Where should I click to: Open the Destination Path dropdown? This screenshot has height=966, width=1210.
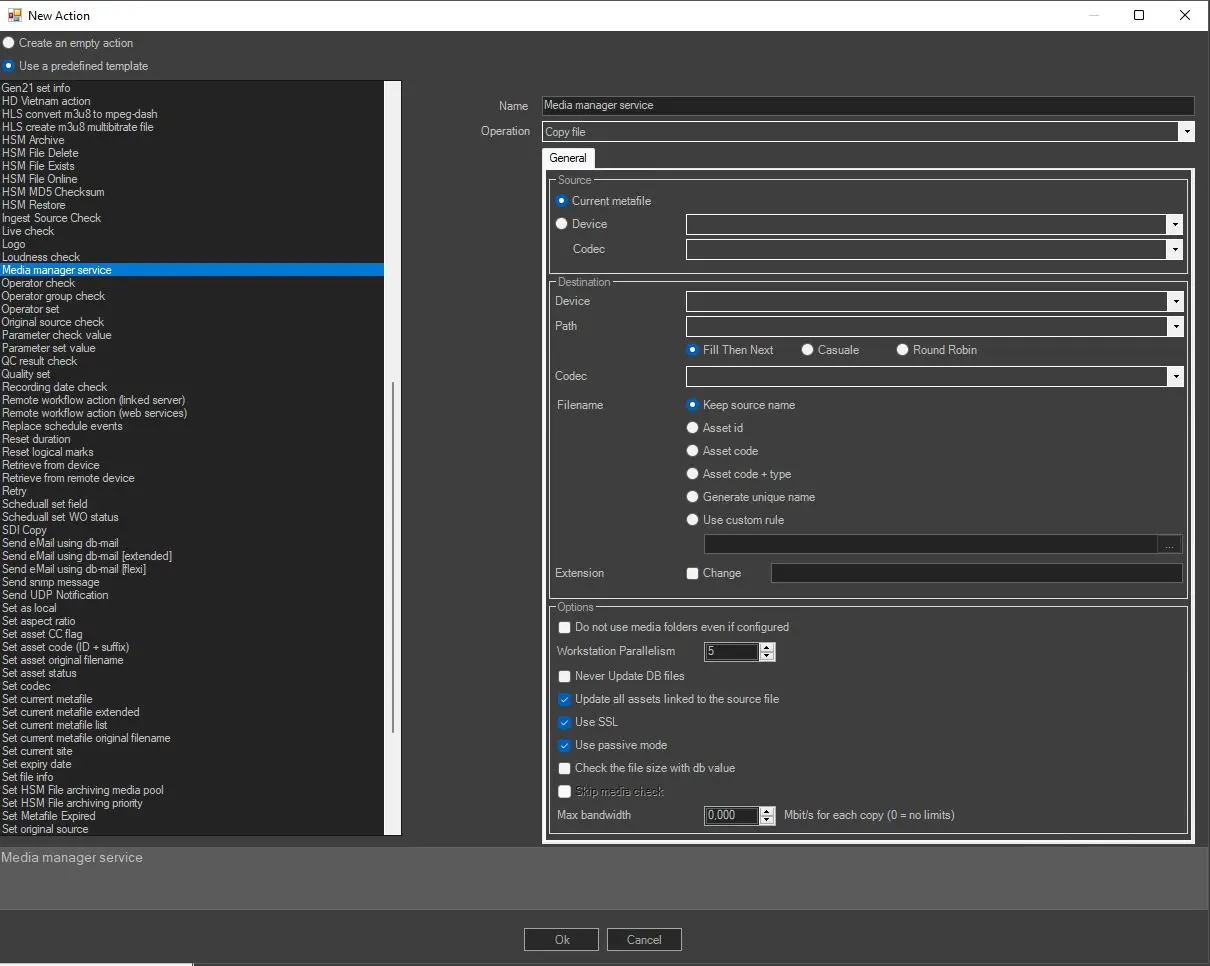point(1175,326)
